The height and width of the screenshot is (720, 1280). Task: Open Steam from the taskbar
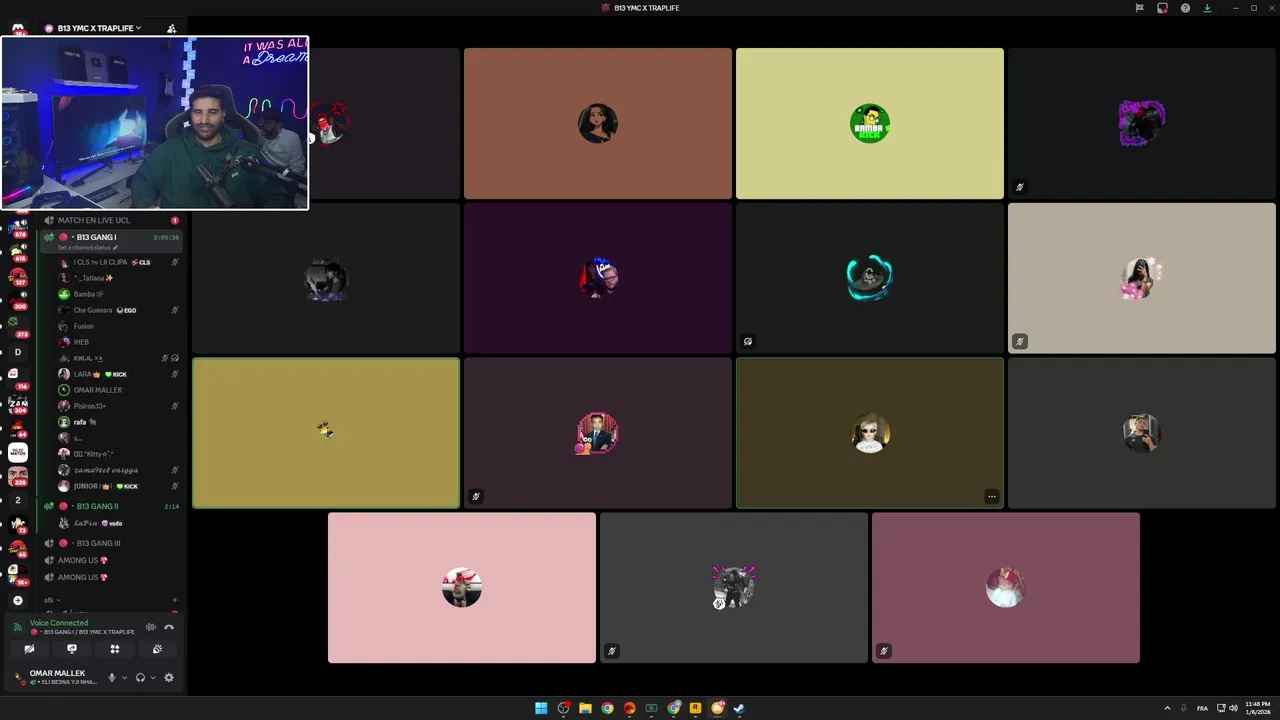739,708
